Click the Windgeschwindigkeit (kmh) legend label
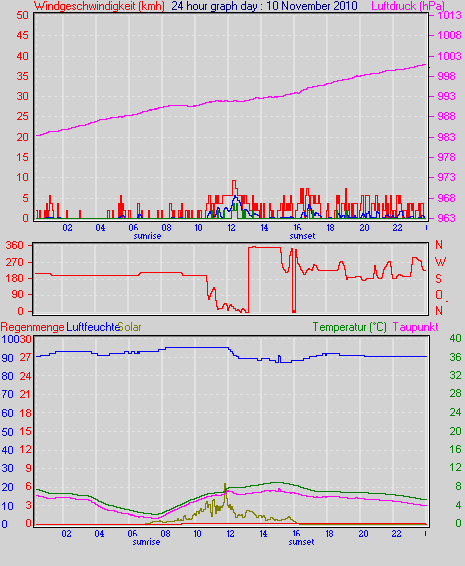 pyautogui.click(x=99, y=6)
